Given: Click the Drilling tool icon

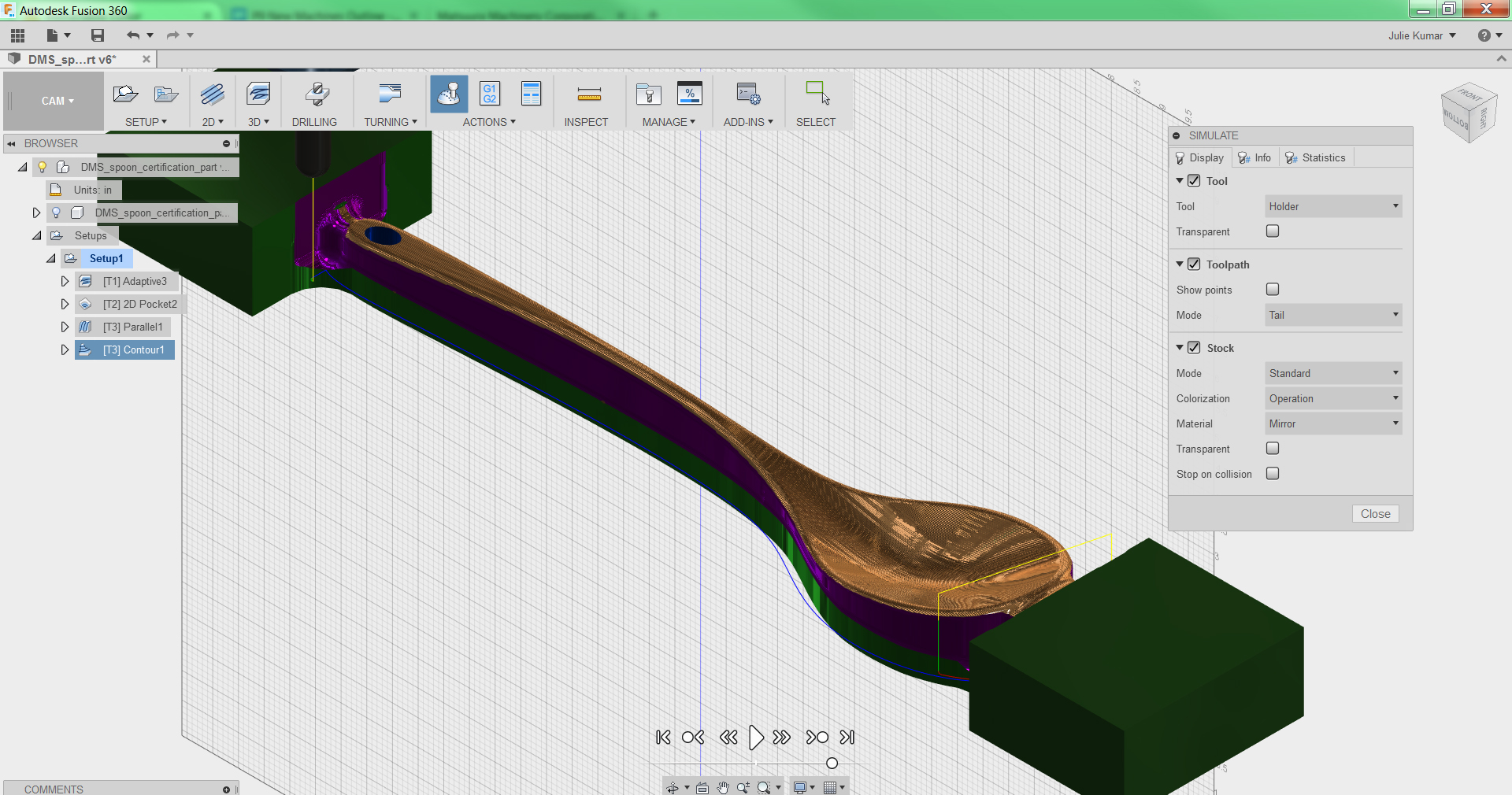Looking at the screenshot, I should pos(317,94).
